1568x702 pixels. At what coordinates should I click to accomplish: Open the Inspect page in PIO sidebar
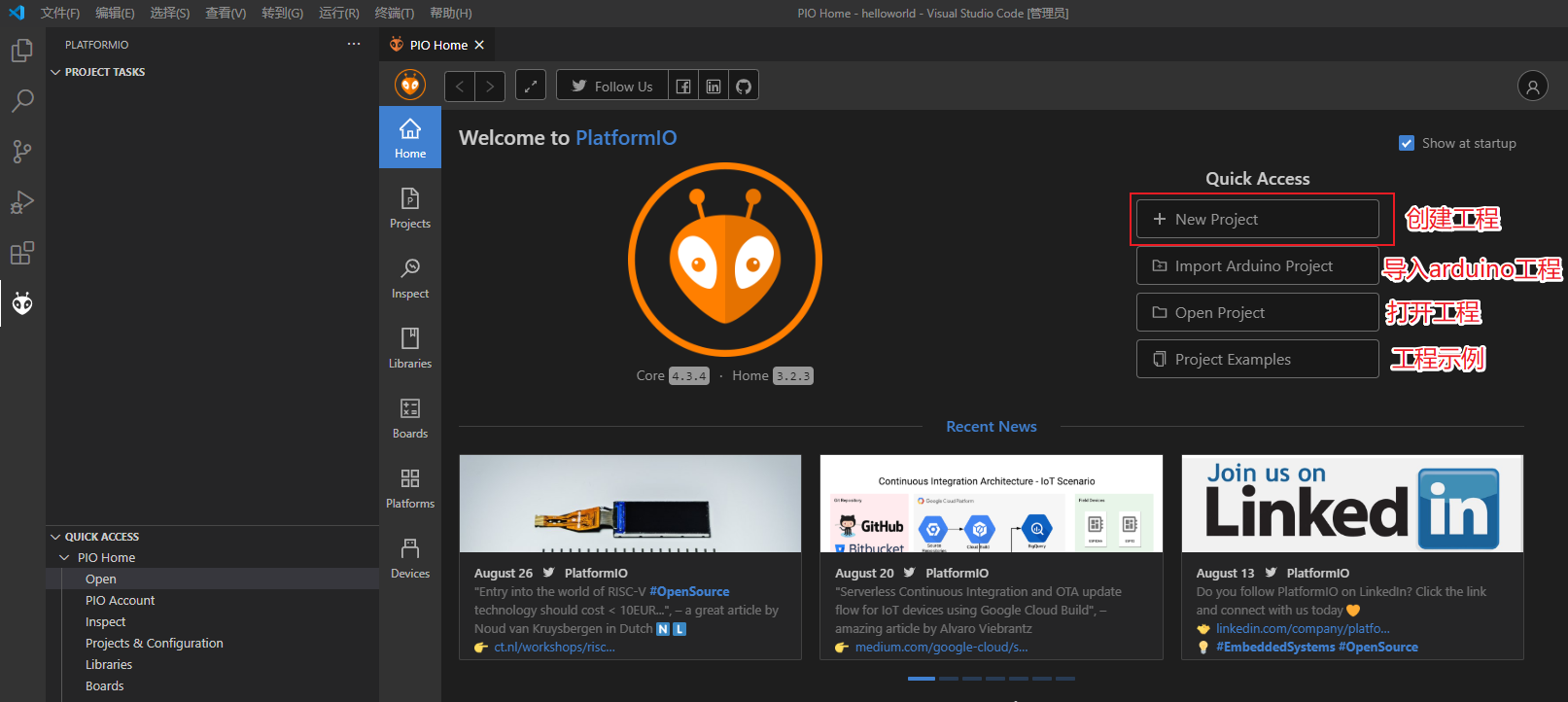[410, 278]
